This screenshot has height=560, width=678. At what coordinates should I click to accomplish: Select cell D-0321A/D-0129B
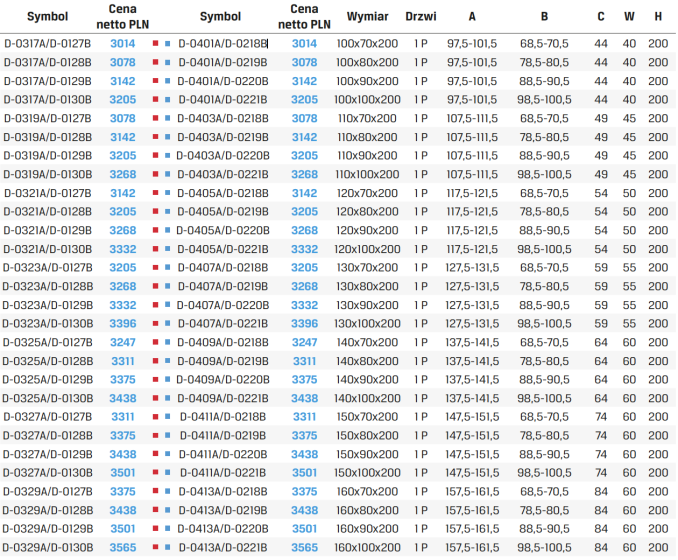[48, 230]
